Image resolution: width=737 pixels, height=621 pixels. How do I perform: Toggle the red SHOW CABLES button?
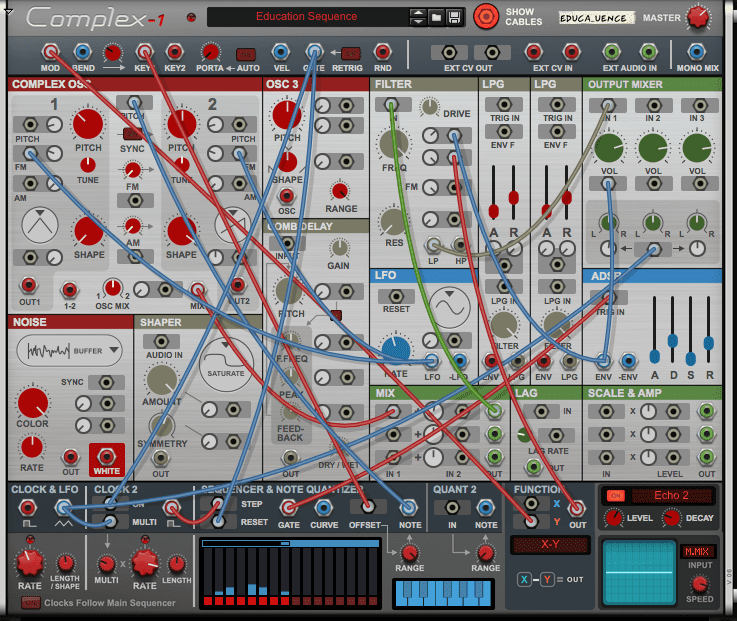coord(486,17)
